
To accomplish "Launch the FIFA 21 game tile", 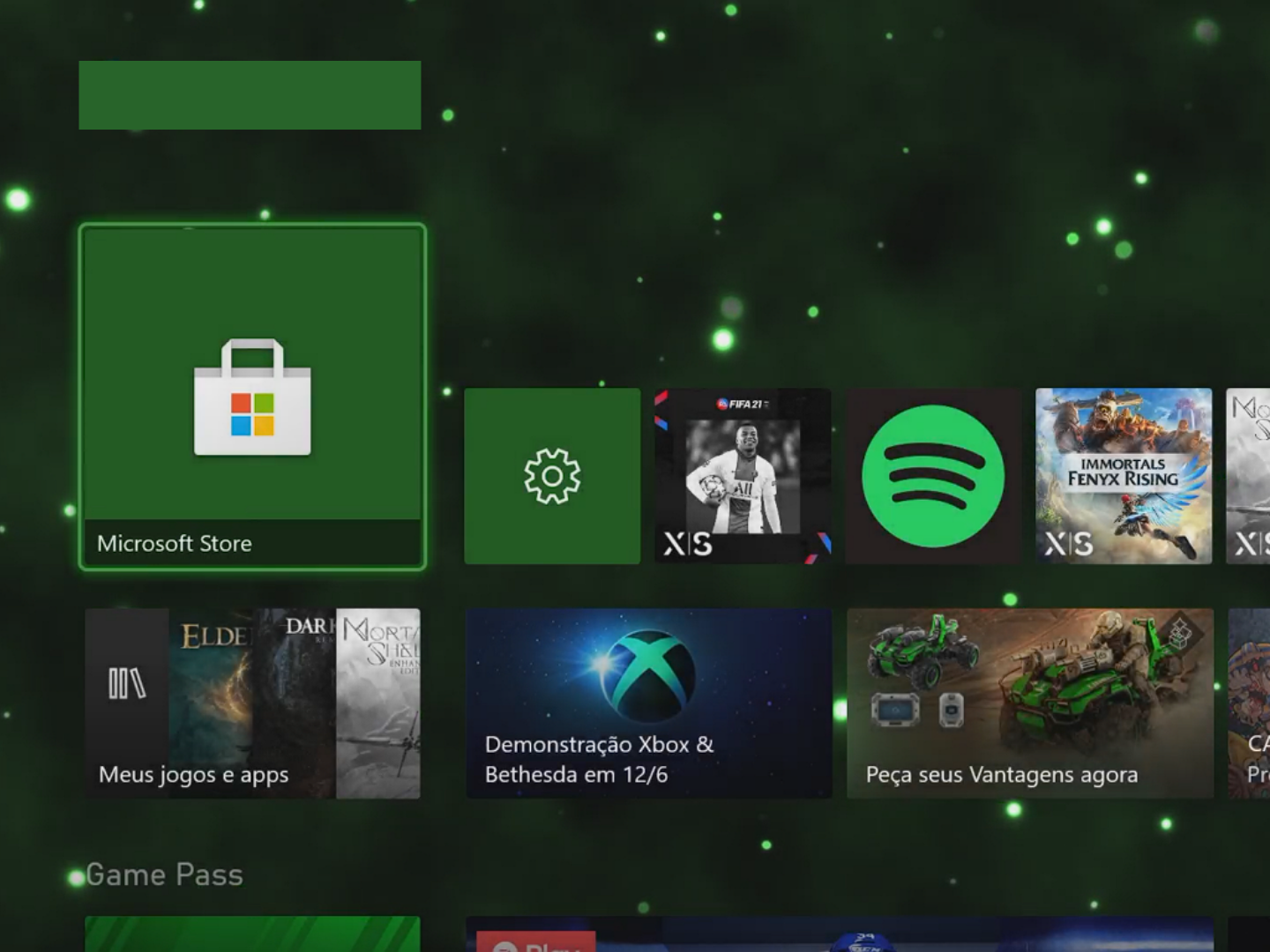I will (x=743, y=476).
